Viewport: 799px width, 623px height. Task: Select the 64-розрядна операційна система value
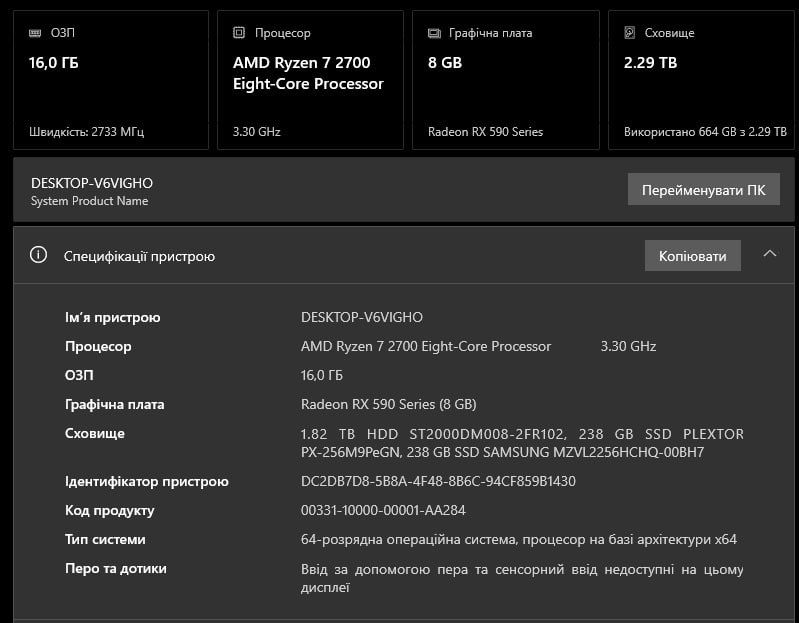point(519,539)
